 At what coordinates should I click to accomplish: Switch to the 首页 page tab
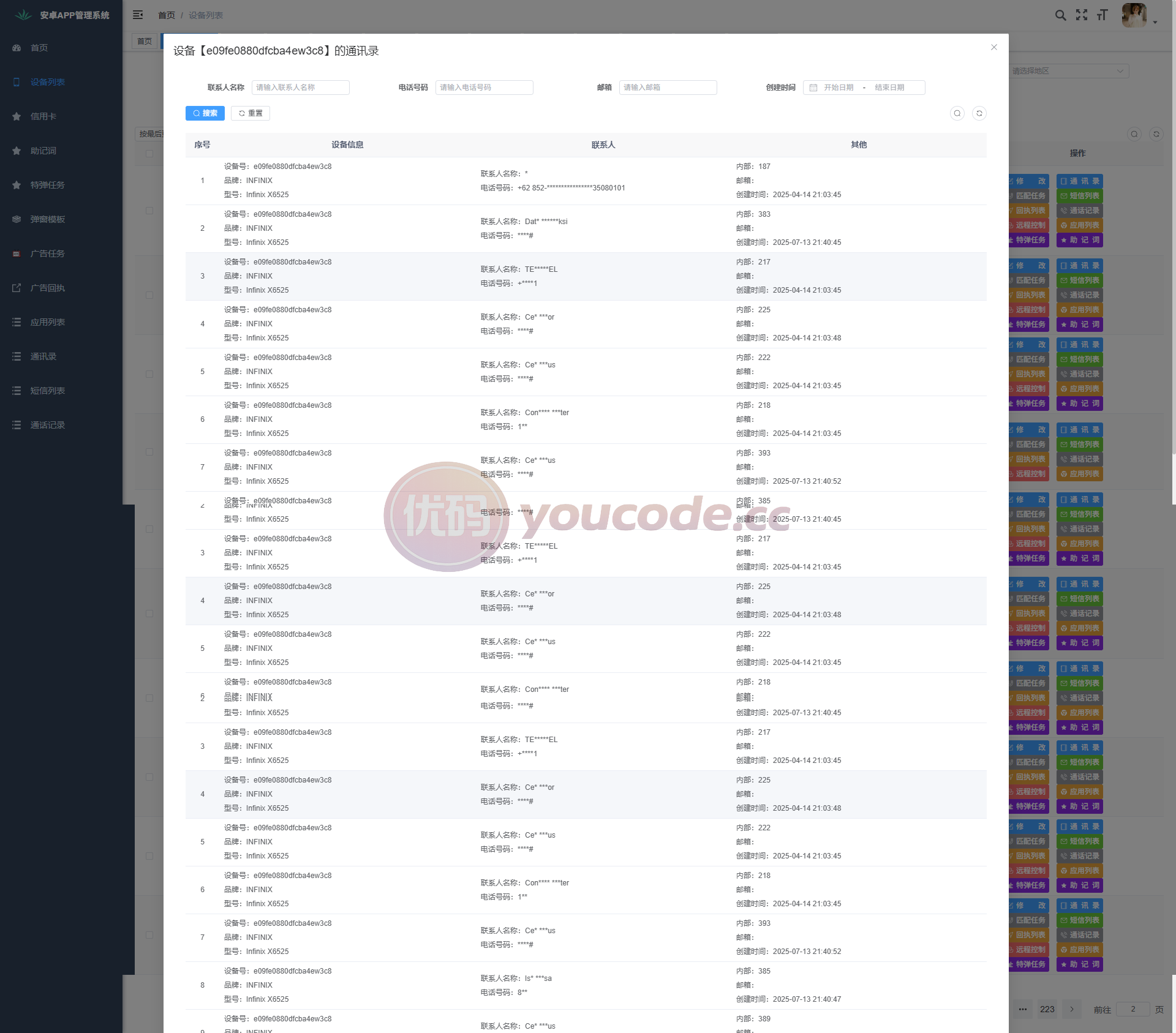[145, 41]
